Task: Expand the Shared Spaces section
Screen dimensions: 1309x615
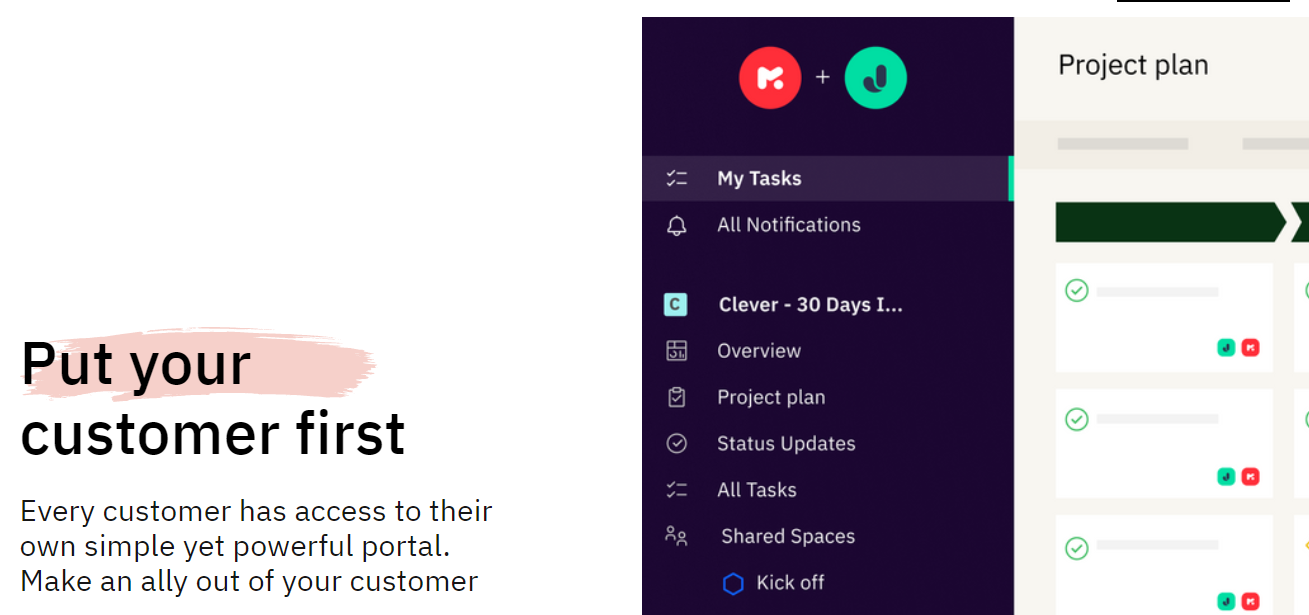Action: [x=787, y=535]
